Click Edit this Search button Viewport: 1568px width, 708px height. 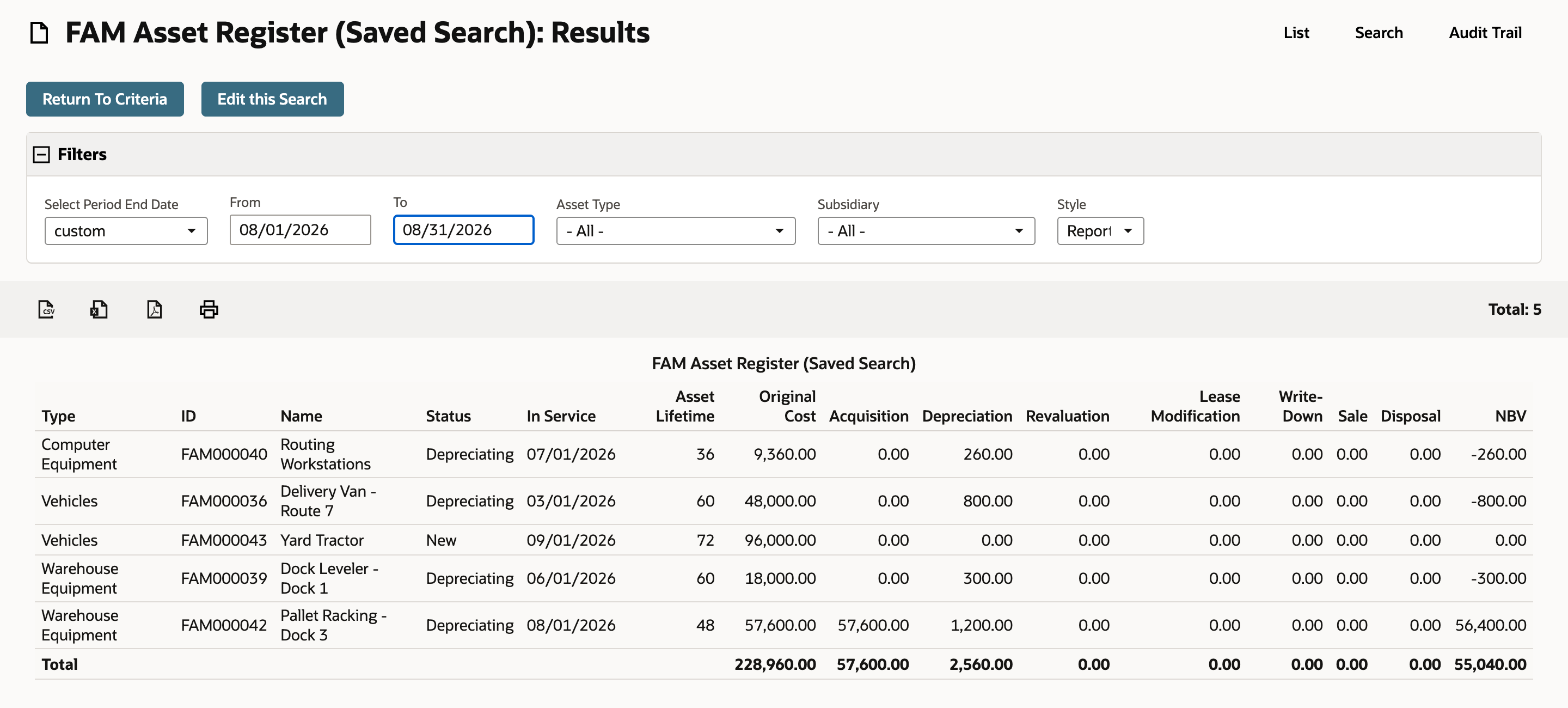(x=272, y=99)
